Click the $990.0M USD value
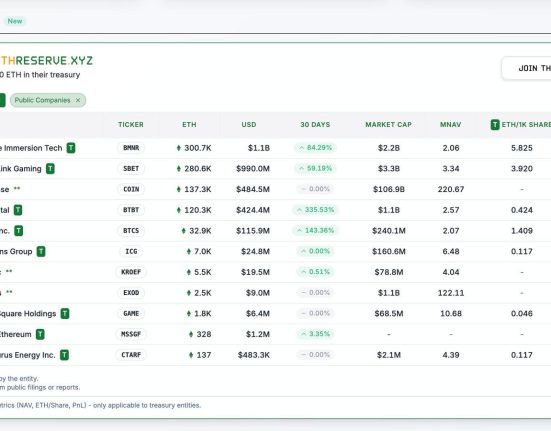This screenshot has width=551, height=431. click(253, 169)
